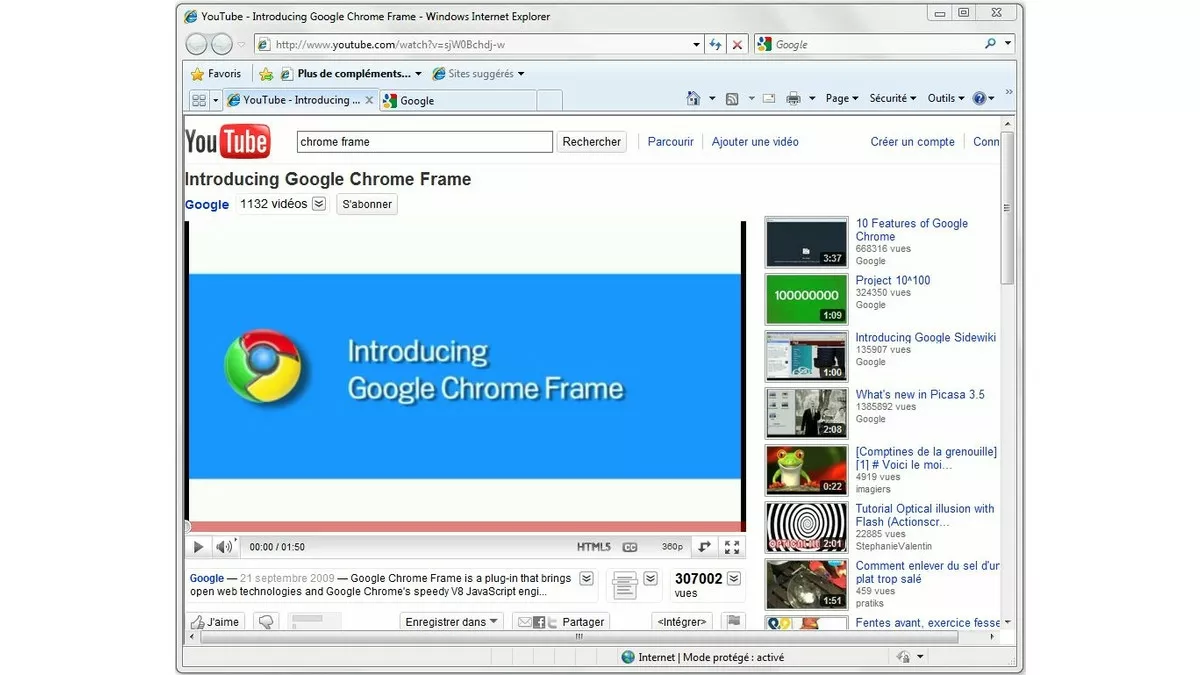This screenshot has width=1200, height=675.
Task: Open the Print options dropdown arrow
Action: [812, 98]
